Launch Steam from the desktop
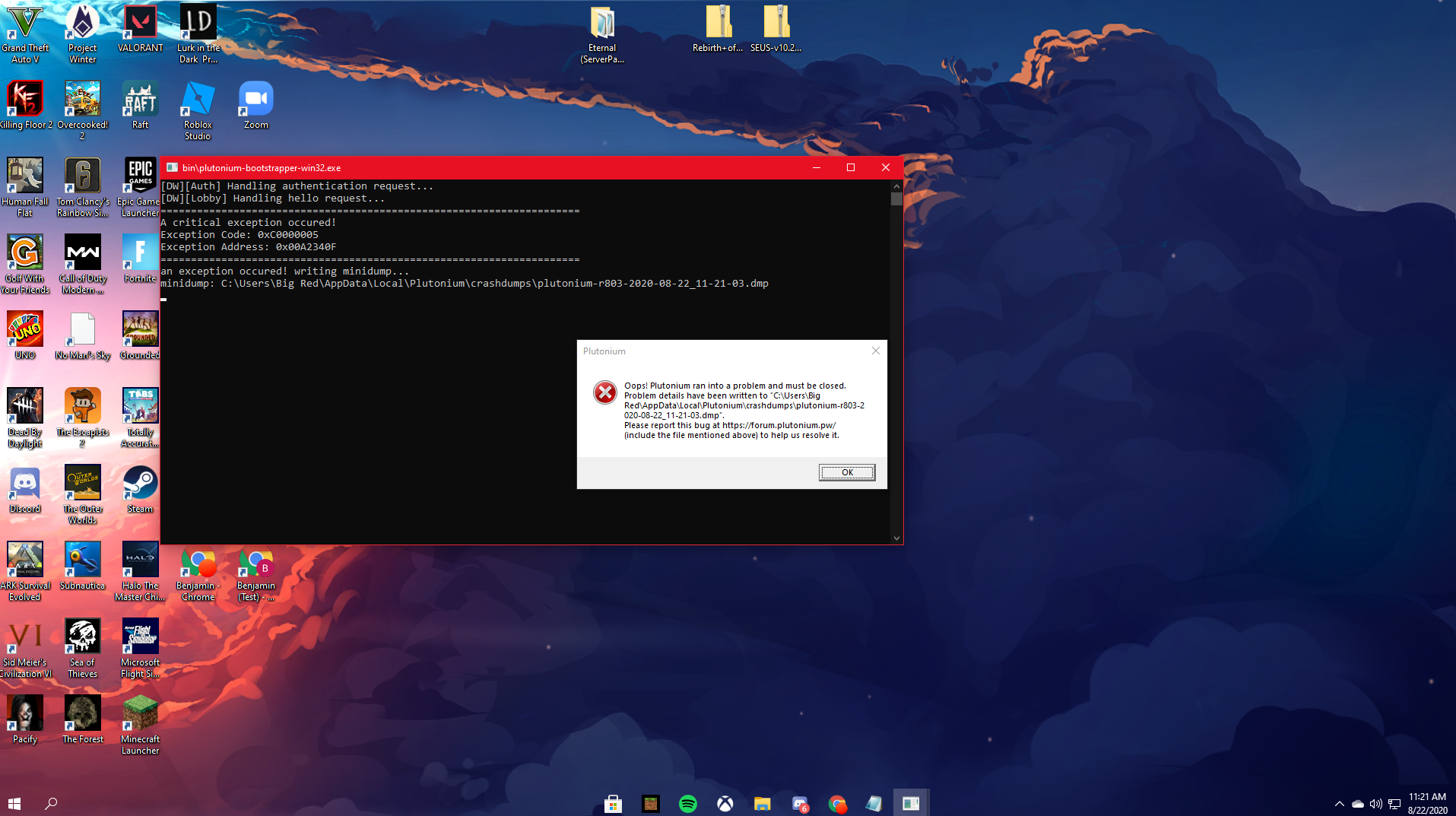This screenshot has height=816, width=1456. [140, 489]
